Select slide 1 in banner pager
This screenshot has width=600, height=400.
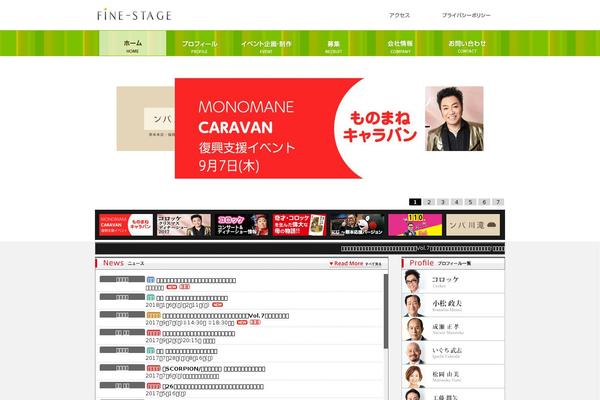pyautogui.click(x=415, y=202)
